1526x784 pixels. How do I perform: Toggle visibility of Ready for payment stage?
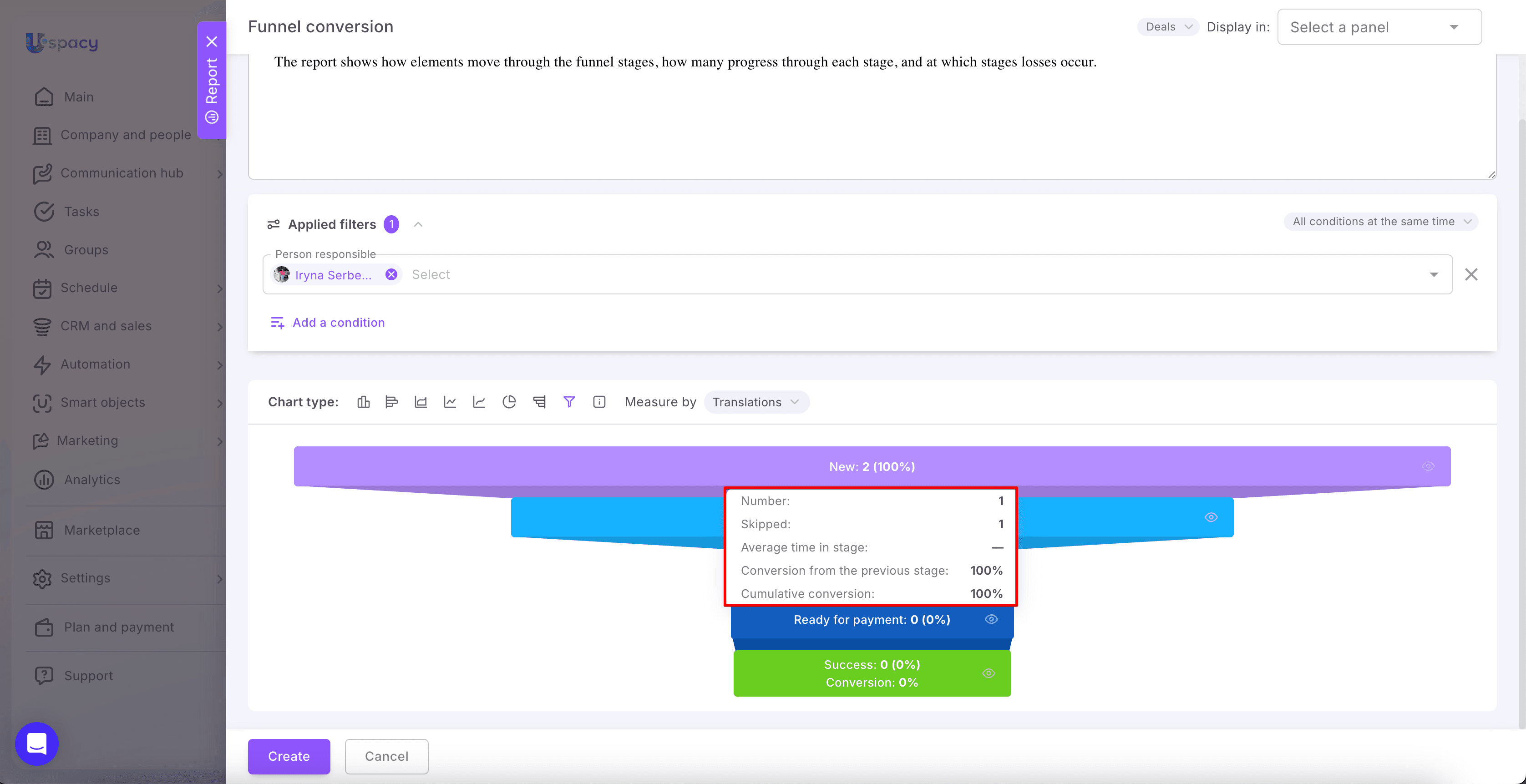[x=992, y=619]
